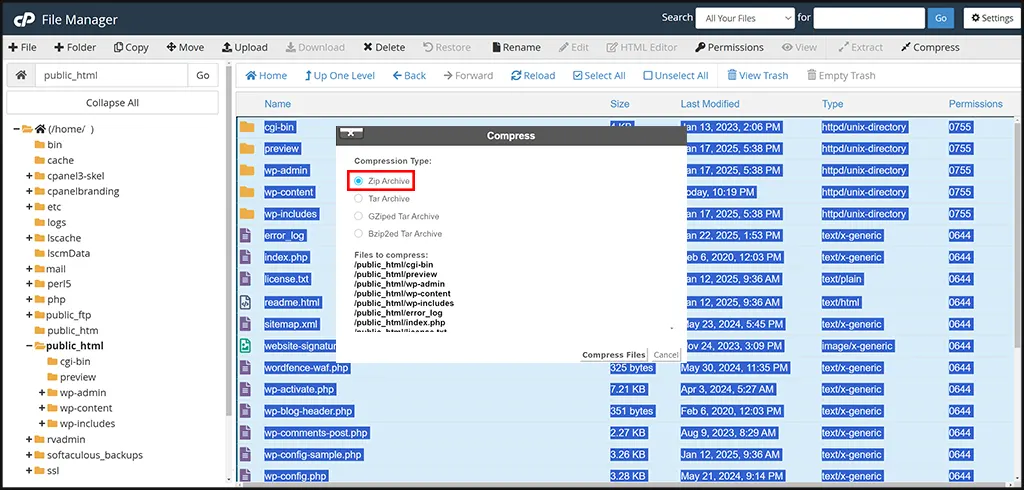This screenshot has height=490, width=1024.
Task: Click the Delete toolbar button
Action: (384, 47)
